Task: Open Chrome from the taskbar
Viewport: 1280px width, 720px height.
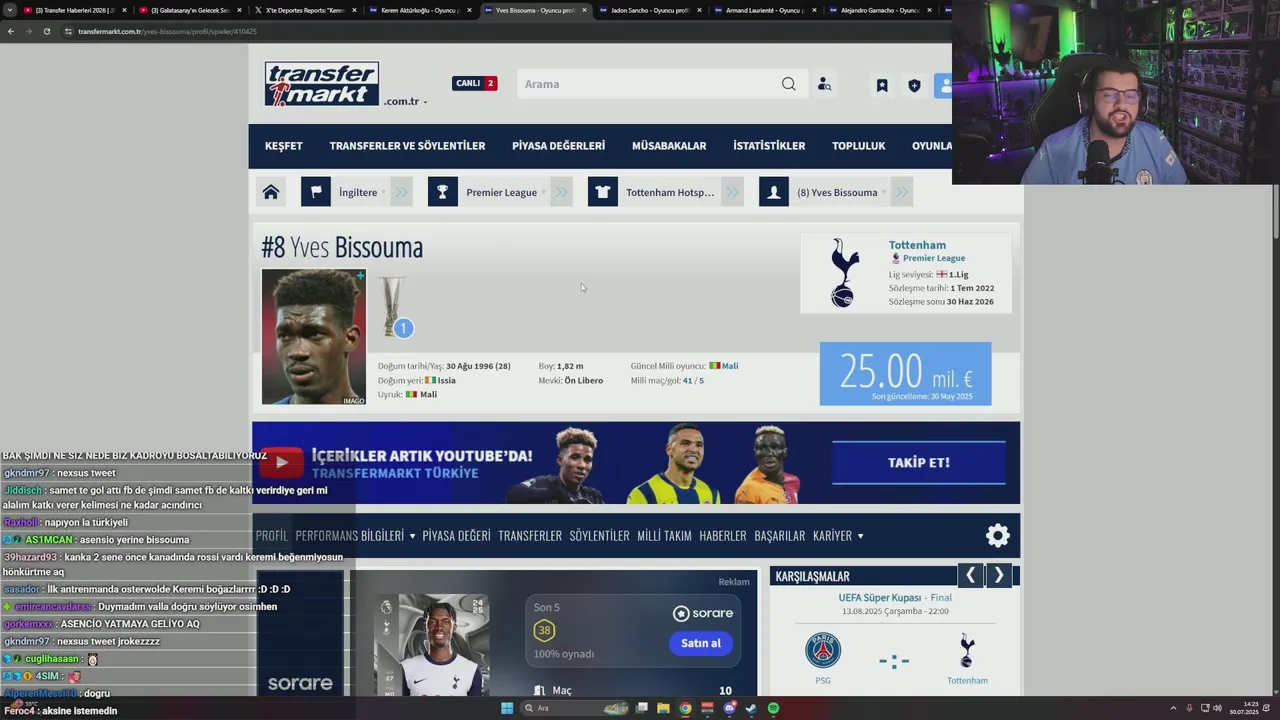Action: pos(685,708)
